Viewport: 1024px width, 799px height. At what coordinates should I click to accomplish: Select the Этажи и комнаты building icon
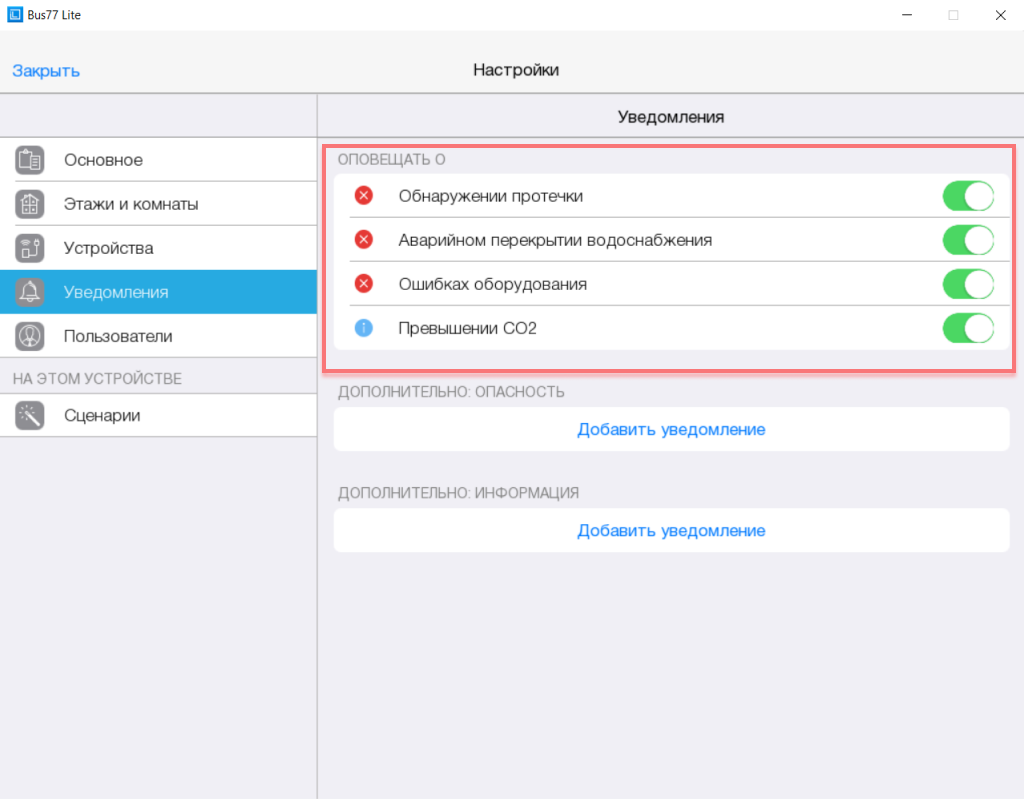[x=29, y=203]
